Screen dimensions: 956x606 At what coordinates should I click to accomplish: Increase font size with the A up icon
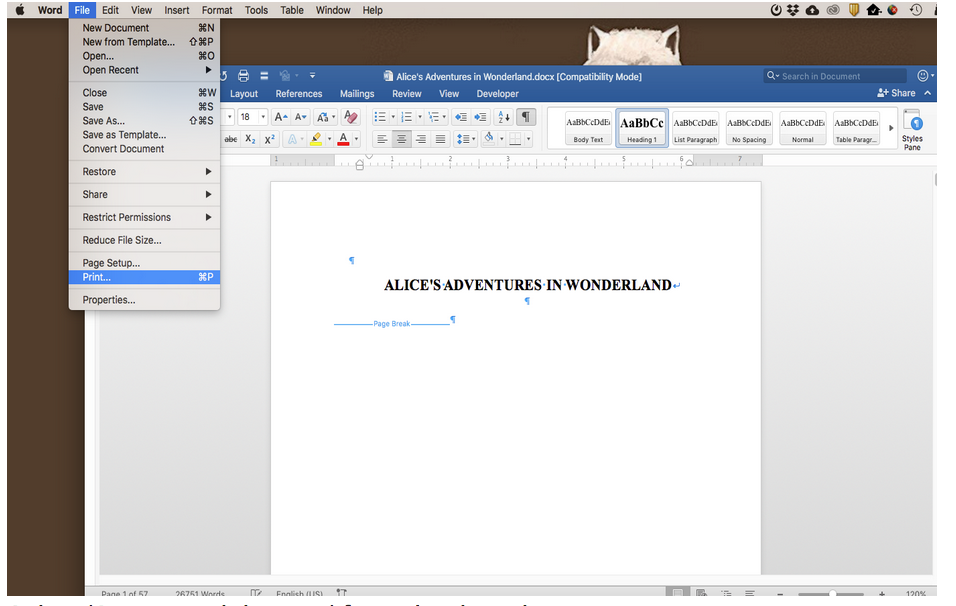280,117
